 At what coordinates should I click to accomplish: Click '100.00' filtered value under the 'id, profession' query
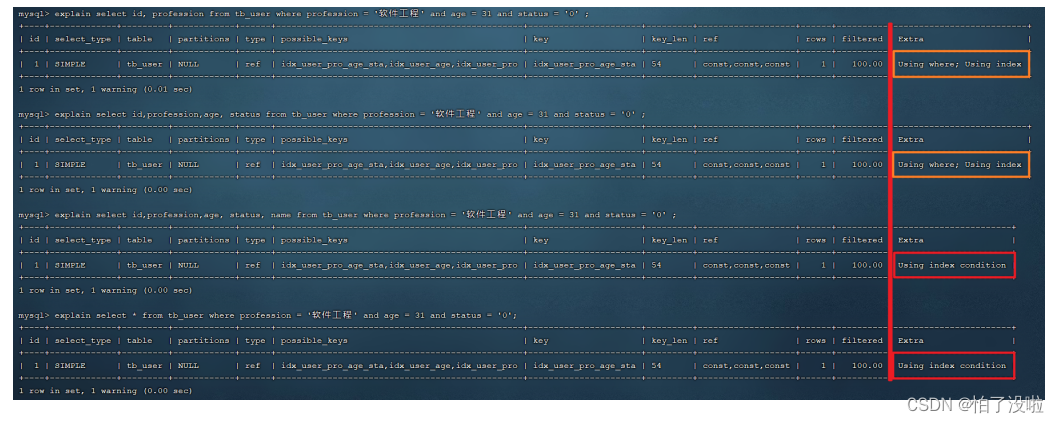[867, 64]
